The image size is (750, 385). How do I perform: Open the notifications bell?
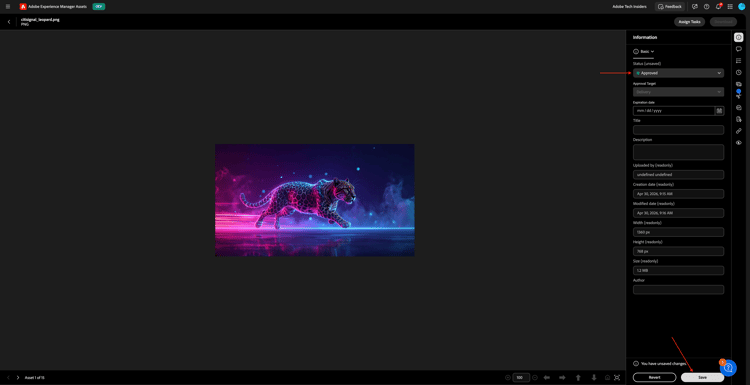[718, 7]
